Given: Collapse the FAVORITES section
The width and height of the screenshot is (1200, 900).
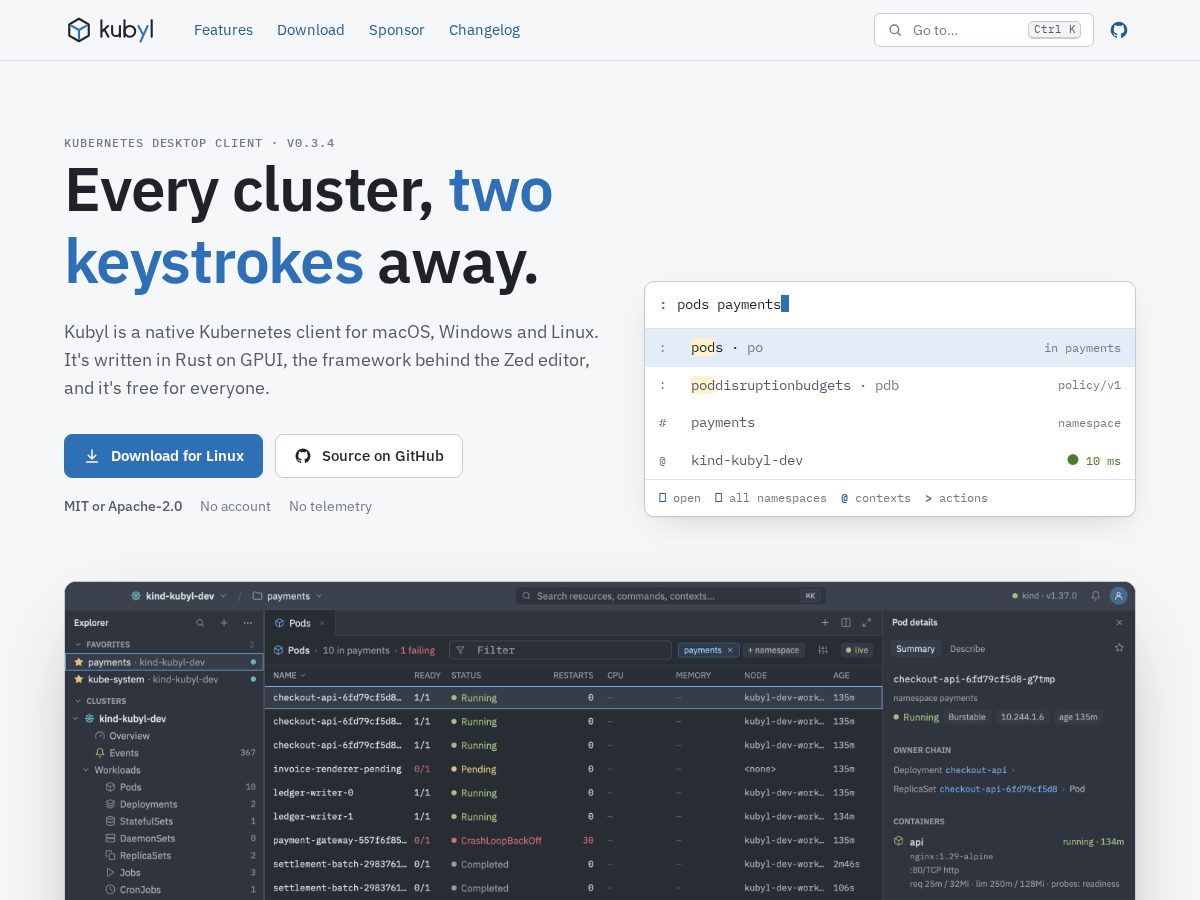Looking at the screenshot, I should tap(78, 645).
